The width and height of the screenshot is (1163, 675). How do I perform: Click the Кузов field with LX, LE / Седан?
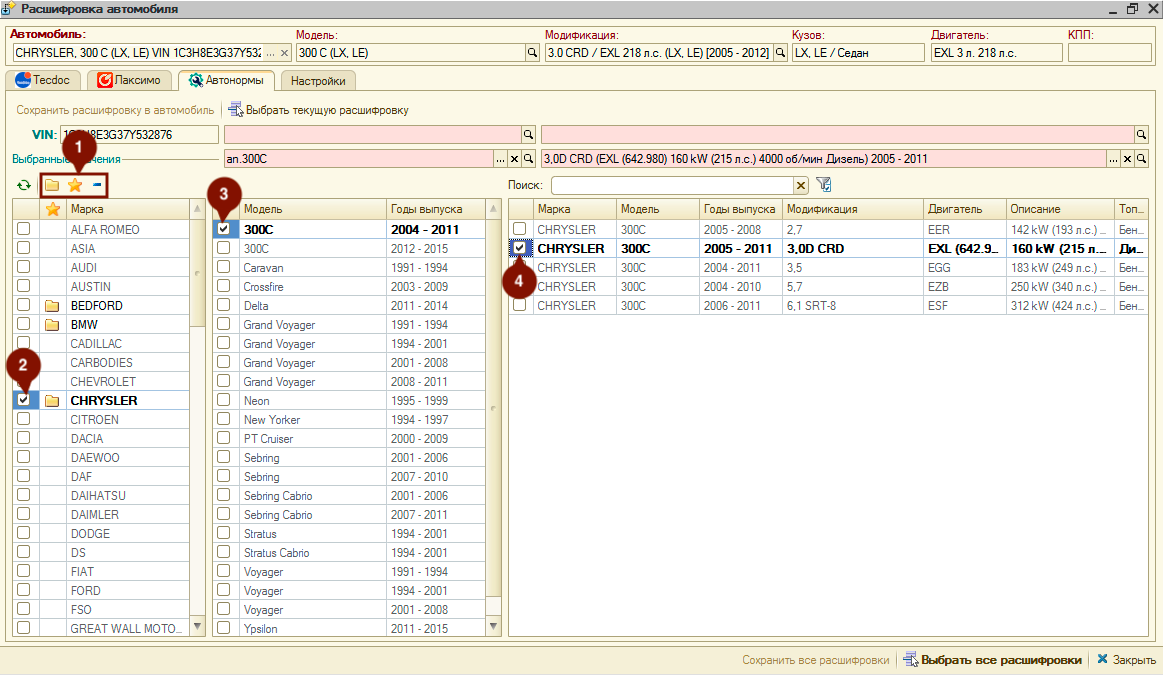click(858, 53)
